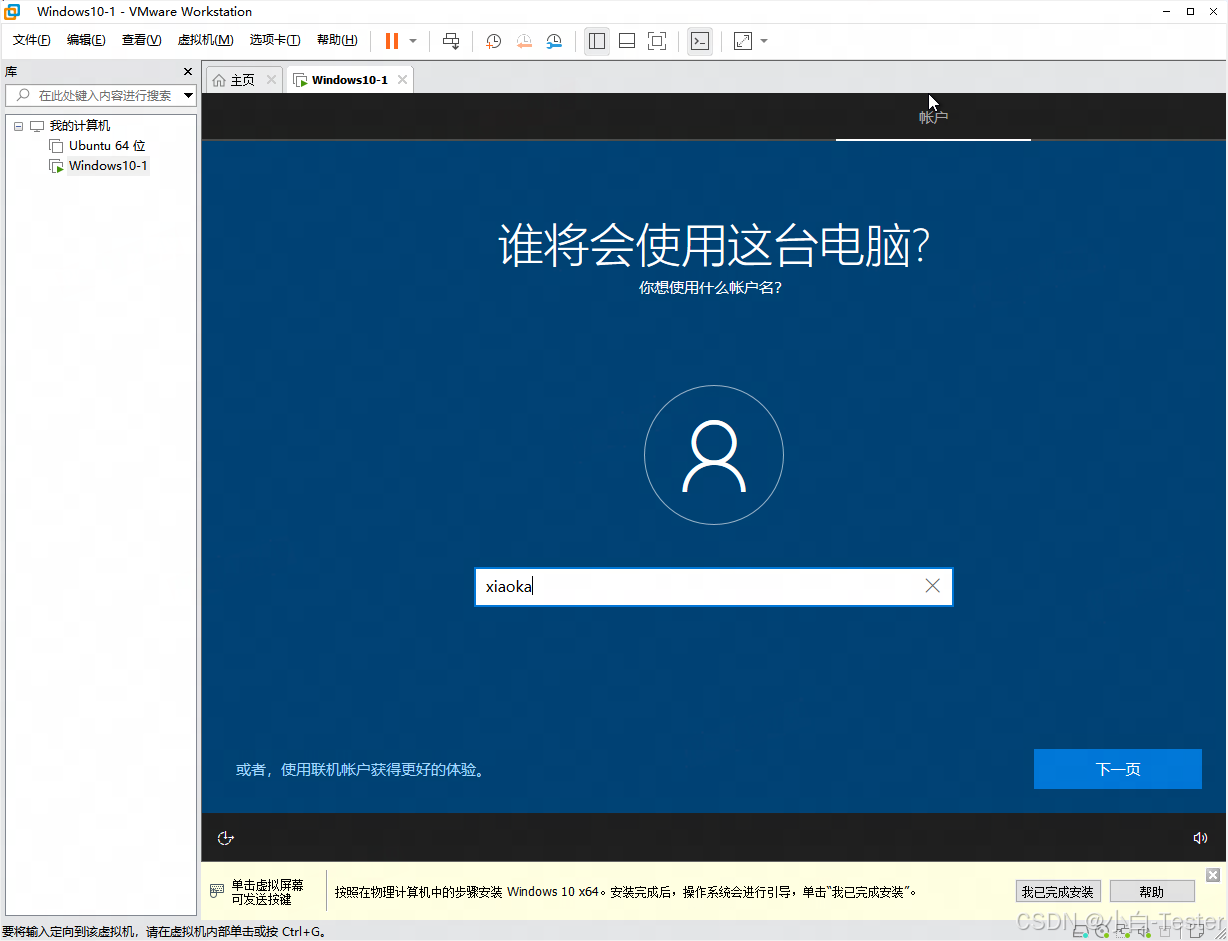The width and height of the screenshot is (1228, 941).
Task: Close the Windows10-1 tab
Action: pyautogui.click(x=403, y=80)
